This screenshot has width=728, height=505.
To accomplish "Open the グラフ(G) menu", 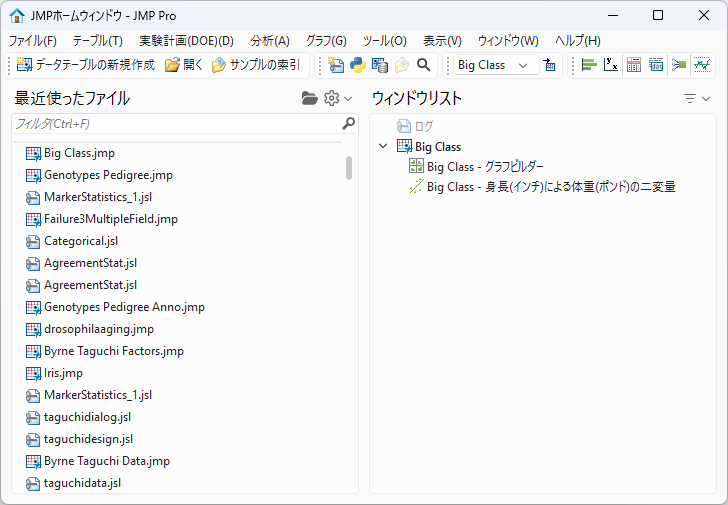I will [x=326, y=41].
